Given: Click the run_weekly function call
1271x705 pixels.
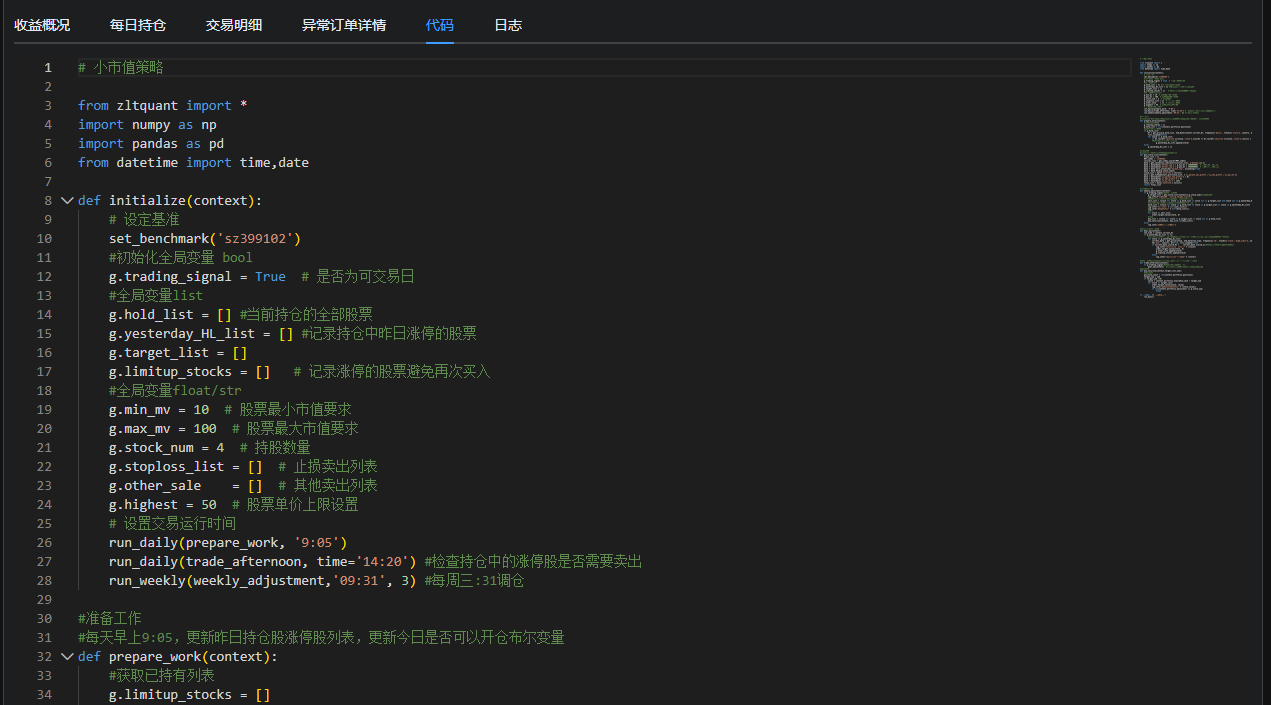Looking at the screenshot, I should 148,580.
